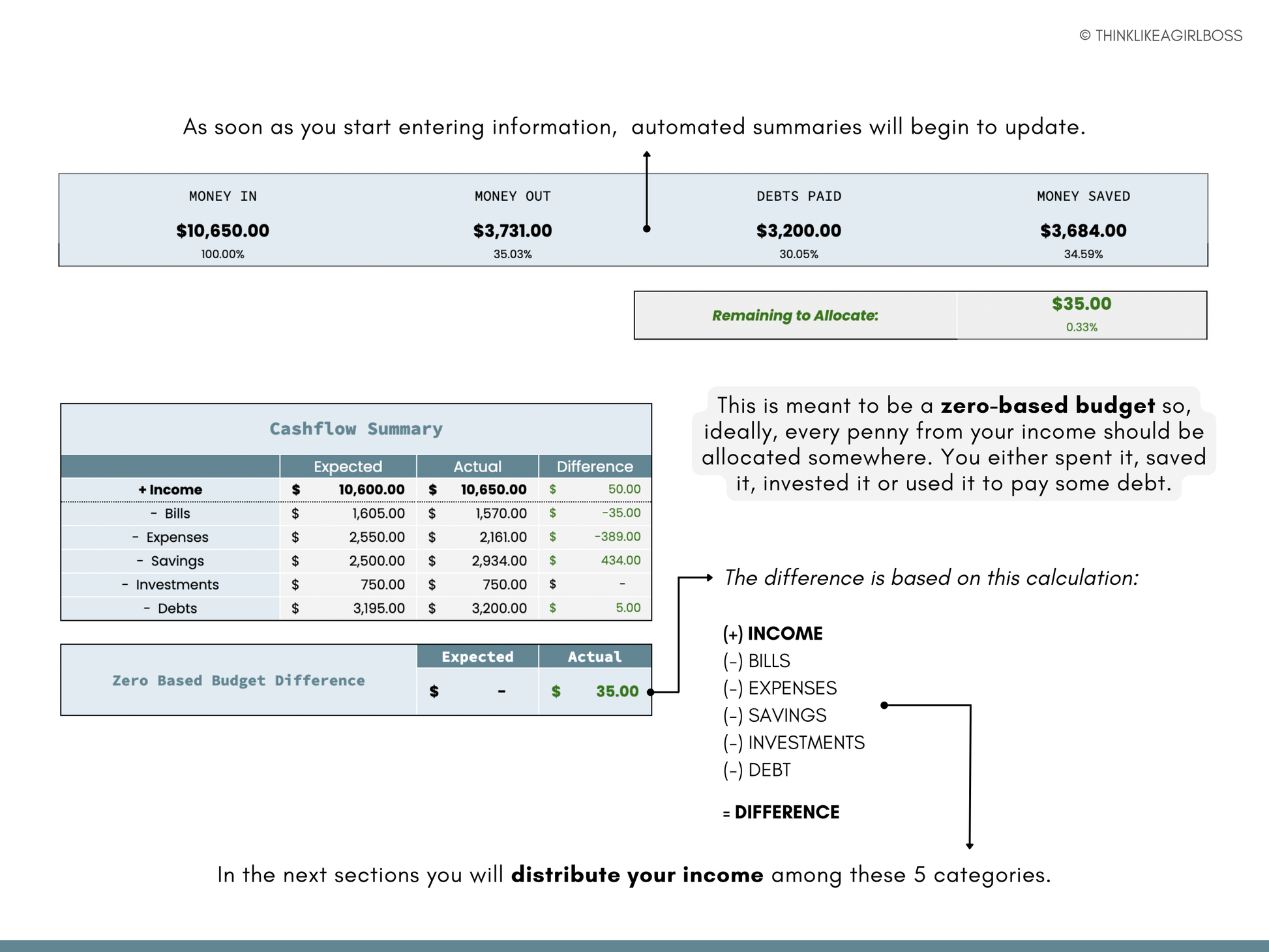Select the MONEY SAVED amount $3,684.00
Screen dimensions: 1269x952
click(1083, 230)
